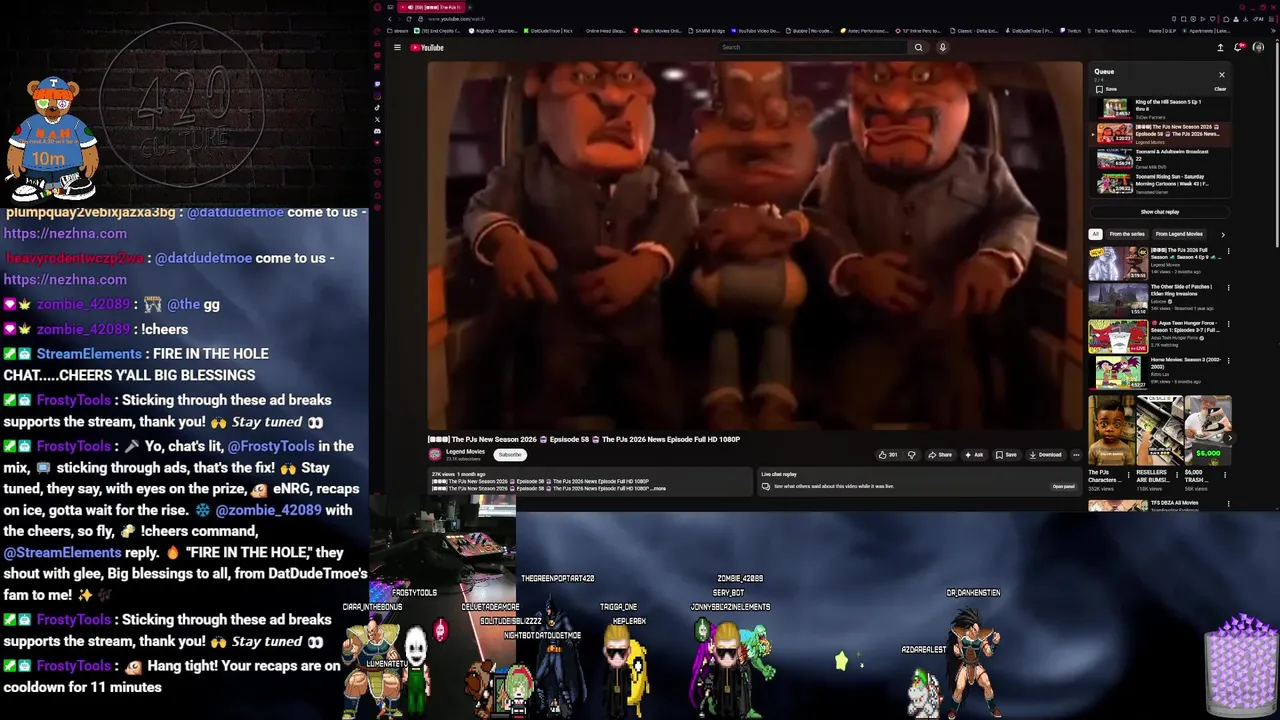
Task: Expand the description with ...more
Action: coord(658,488)
